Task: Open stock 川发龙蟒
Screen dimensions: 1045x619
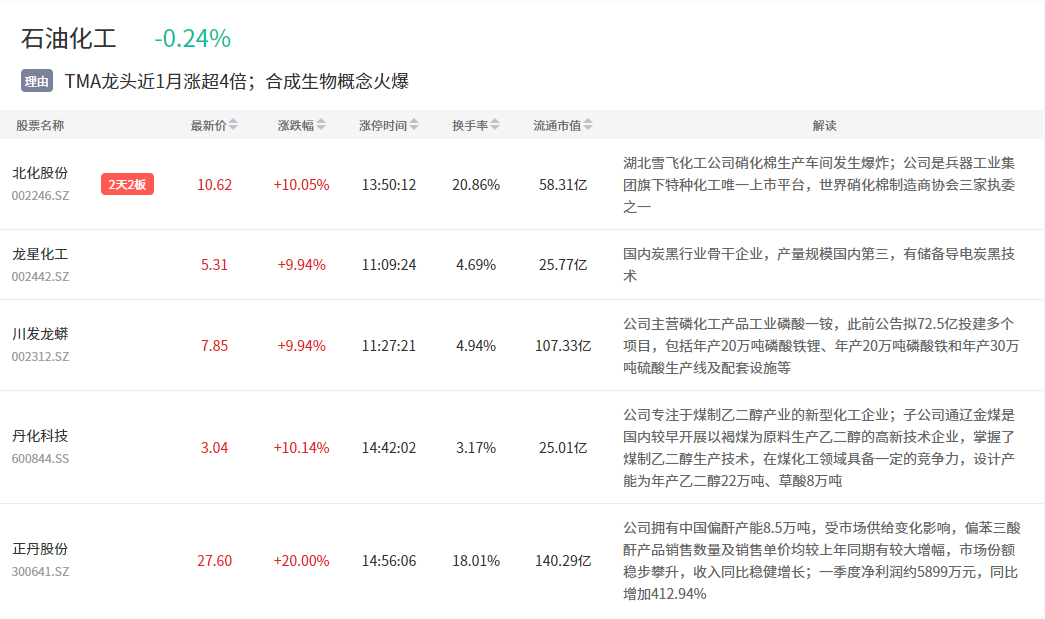Action: pyautogui.click(x=40, y=334)
